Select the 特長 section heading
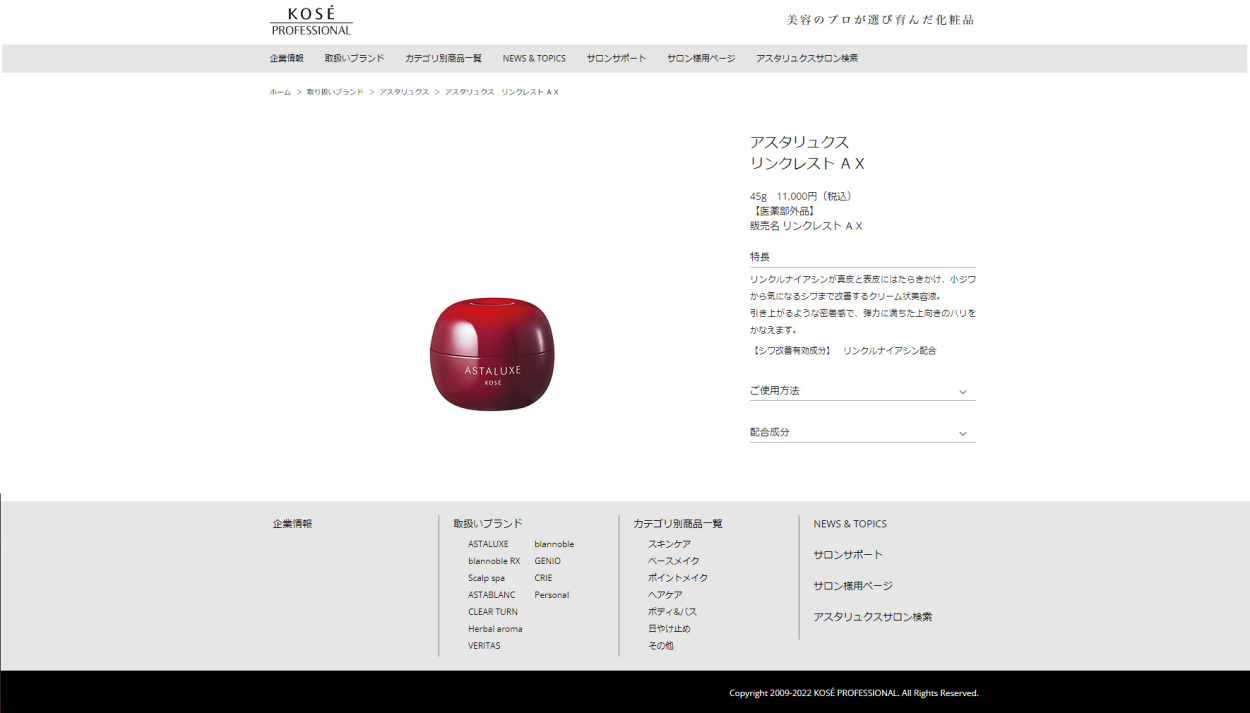Viewport: 1250px width, 713px height. pyautogui.click(x=760, y=257)
